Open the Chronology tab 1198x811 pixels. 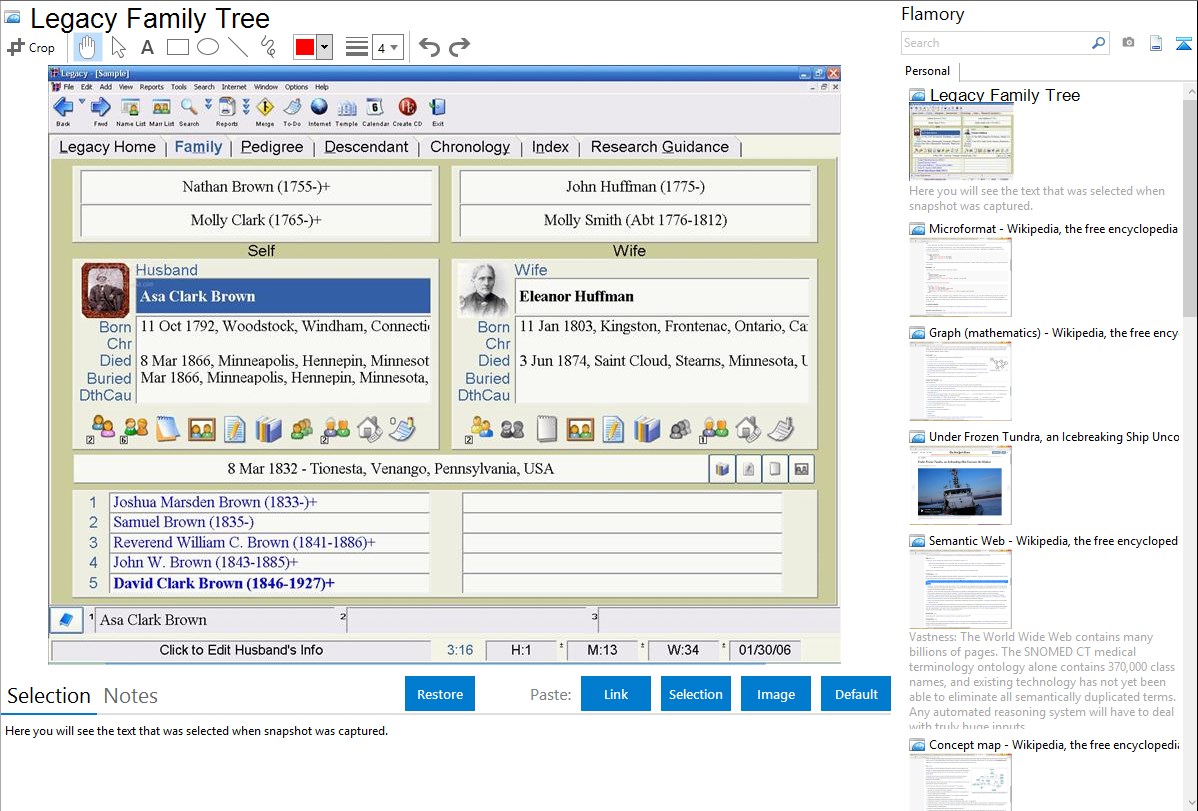pyautogui.click(x=470, y=147)
